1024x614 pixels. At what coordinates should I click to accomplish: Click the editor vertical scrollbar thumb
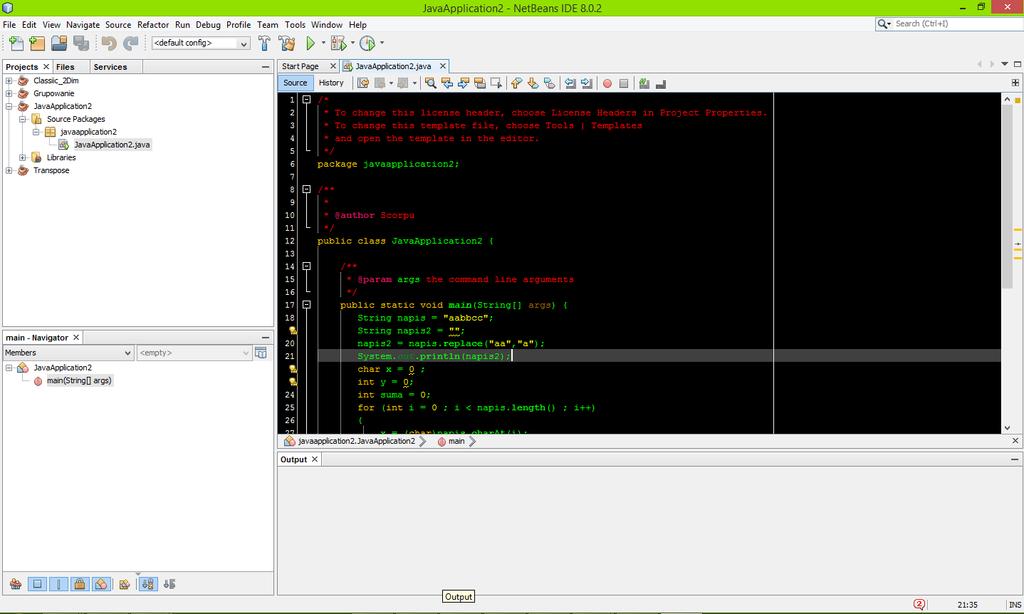coord(1007,197)
